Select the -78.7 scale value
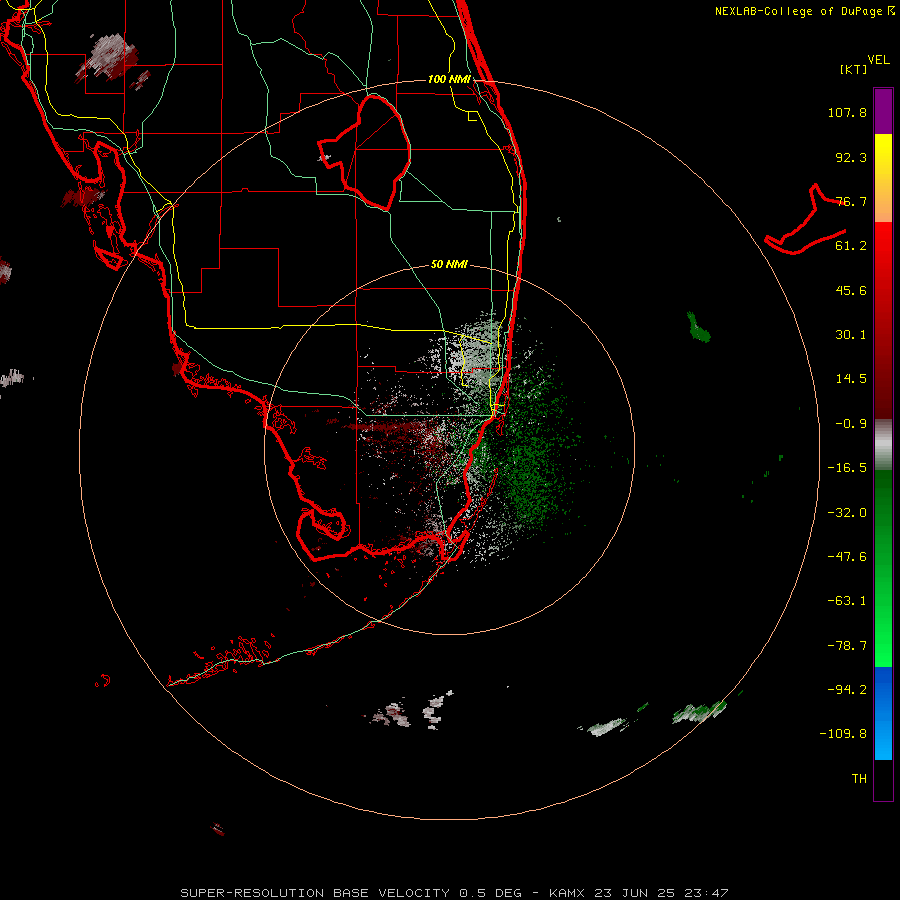Viewport: 900px width, 900px height. (847, 646)
